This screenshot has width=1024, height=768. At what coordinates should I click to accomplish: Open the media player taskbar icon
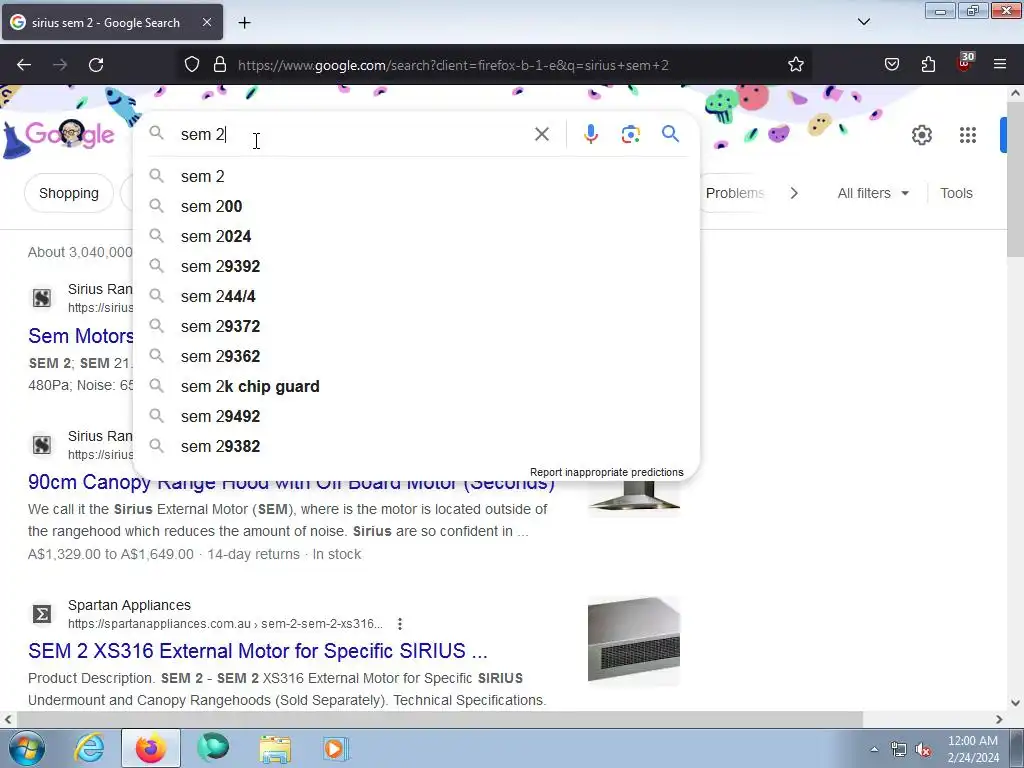pyautogui.click(x=336, y=748)
